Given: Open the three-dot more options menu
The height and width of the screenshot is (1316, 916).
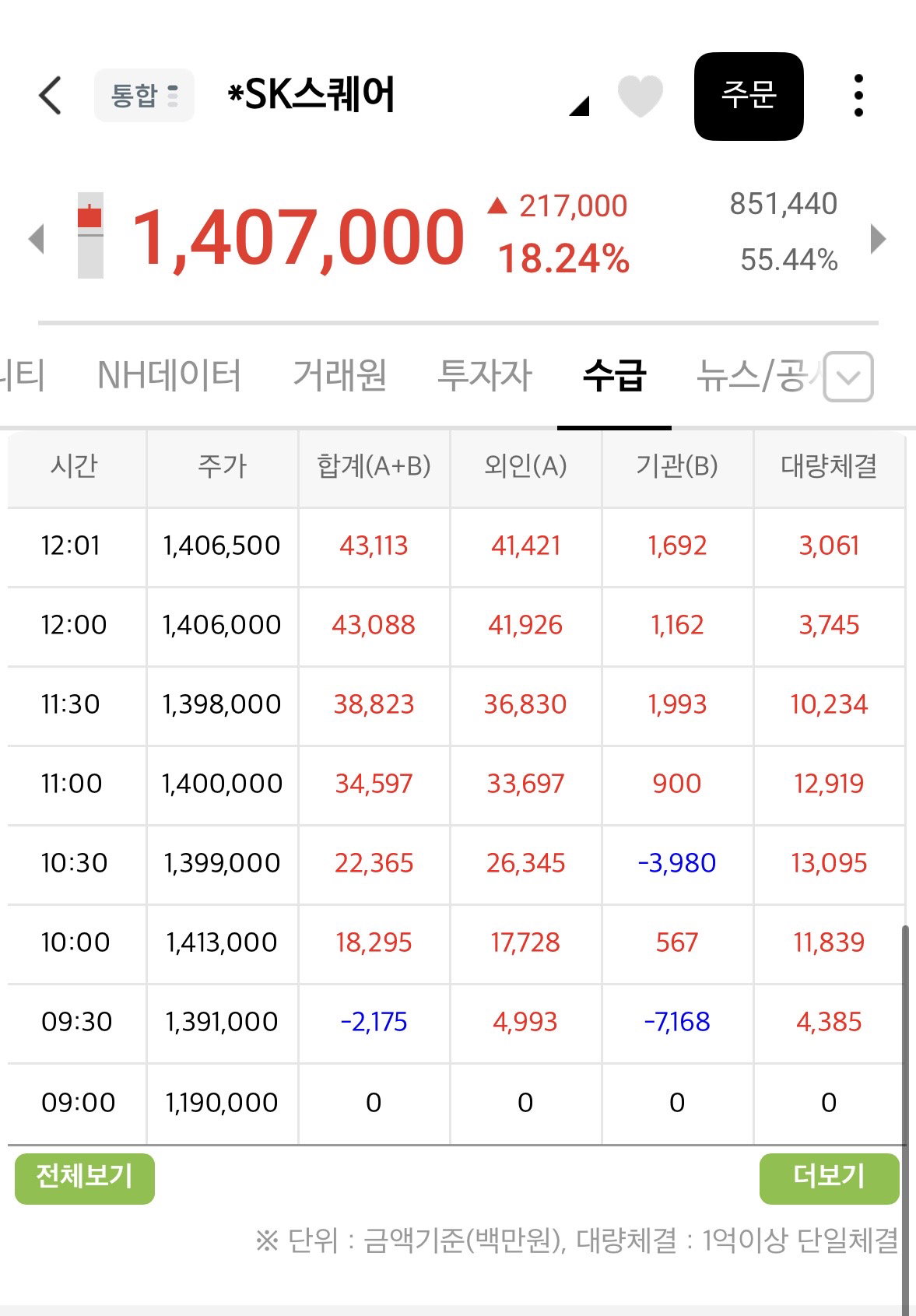Looking at the screenshot, I should click(858, 96).
